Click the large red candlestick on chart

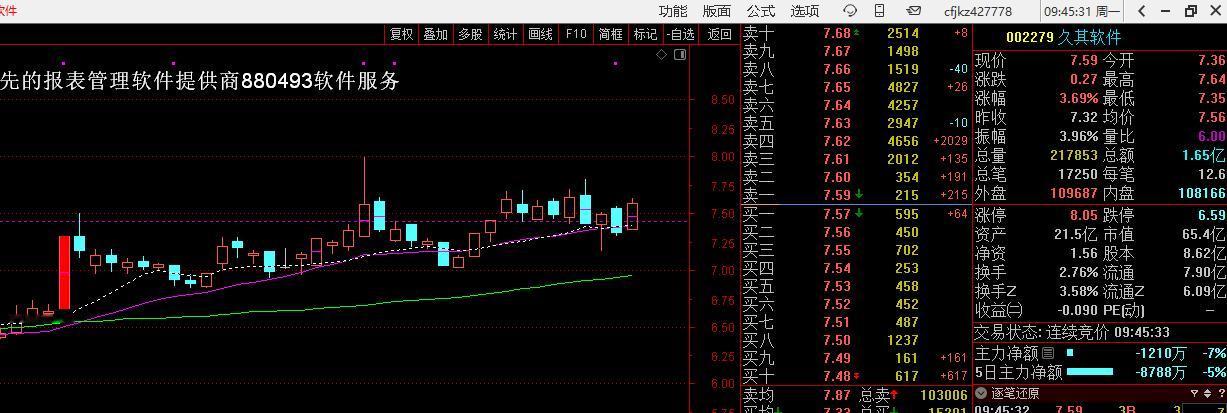[64, 273]
